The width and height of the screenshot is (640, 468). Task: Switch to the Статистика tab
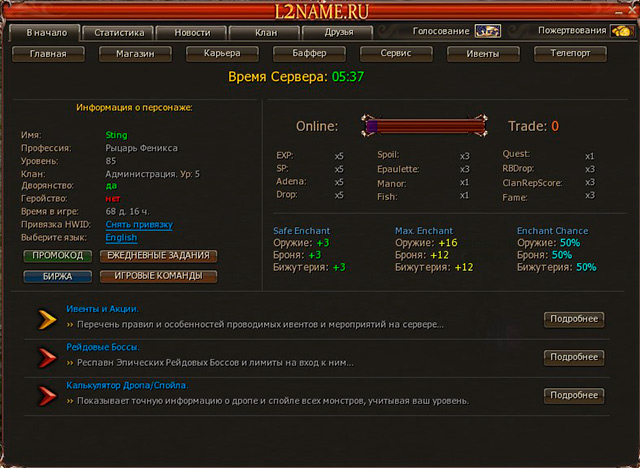click(119, 33)
